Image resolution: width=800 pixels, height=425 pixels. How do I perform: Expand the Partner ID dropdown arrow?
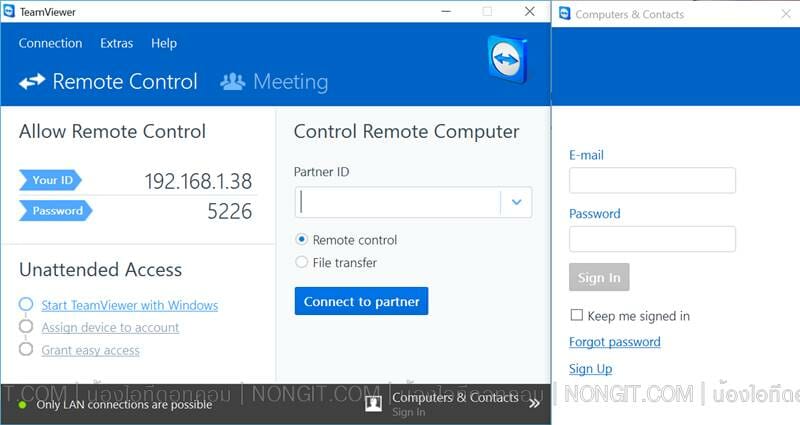point(516,202)
